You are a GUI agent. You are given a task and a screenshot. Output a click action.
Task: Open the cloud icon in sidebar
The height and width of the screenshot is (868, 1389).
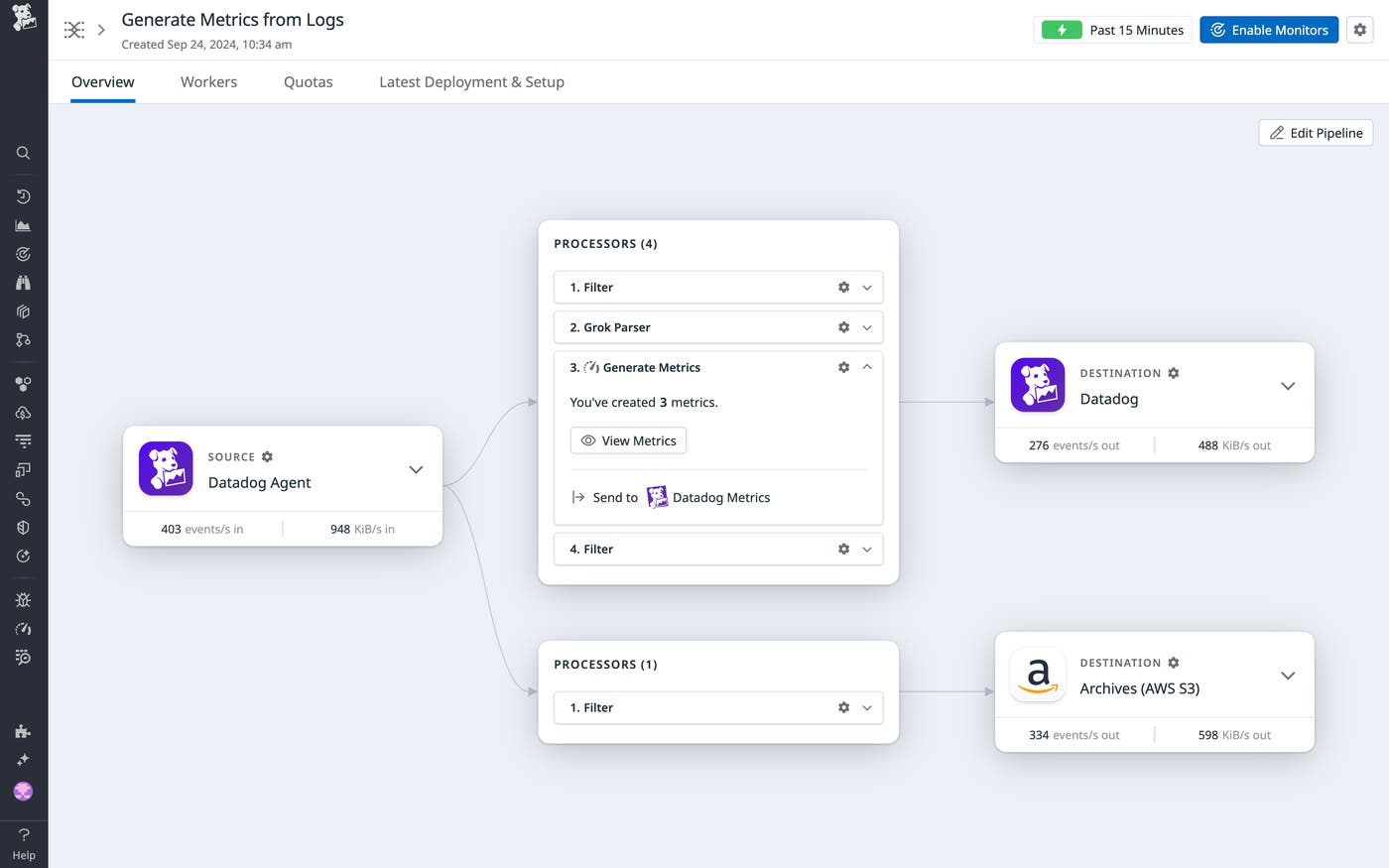point(23,413)
